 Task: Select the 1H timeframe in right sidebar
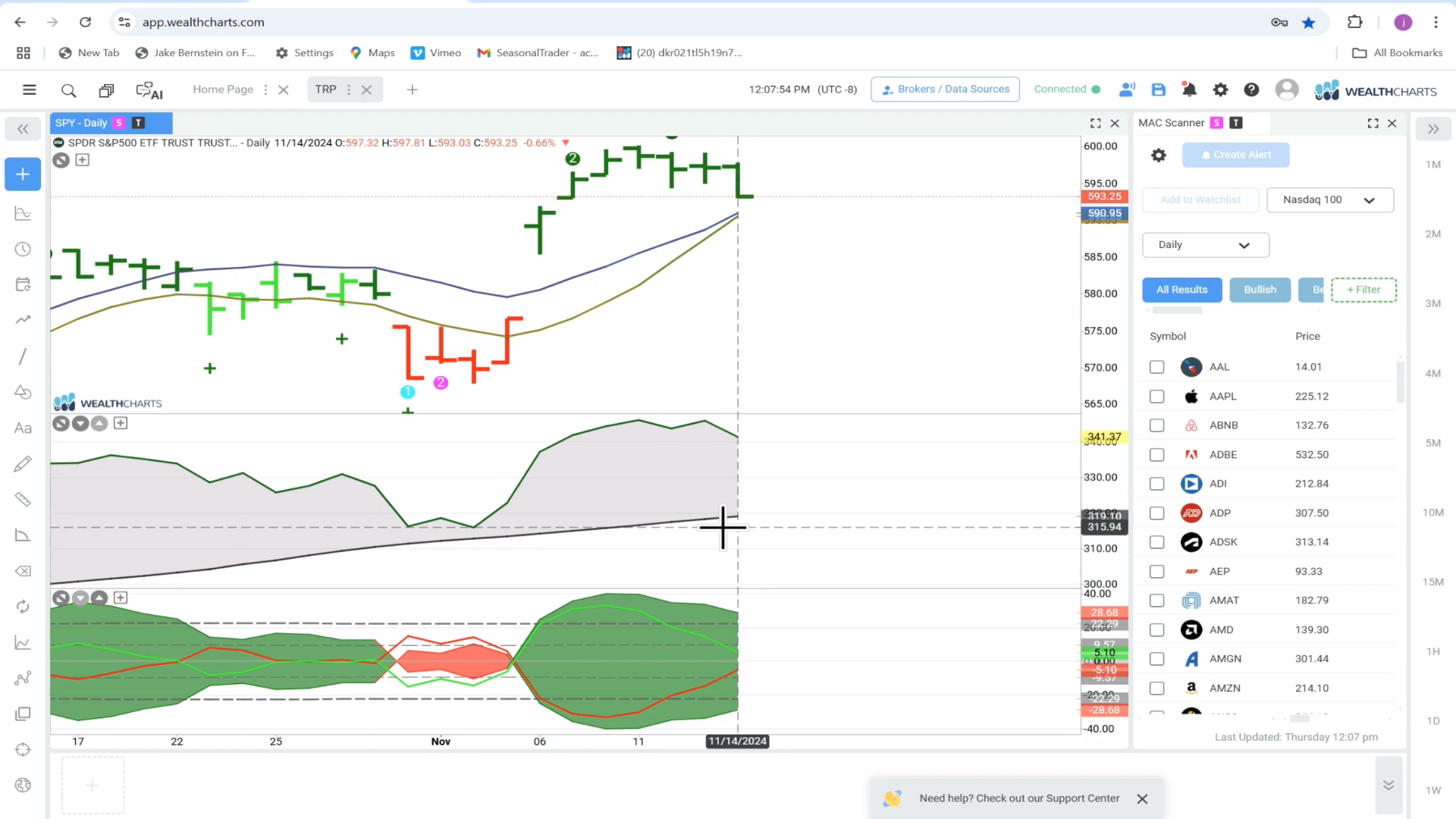pyautogui.click(x=1432, y=651)
